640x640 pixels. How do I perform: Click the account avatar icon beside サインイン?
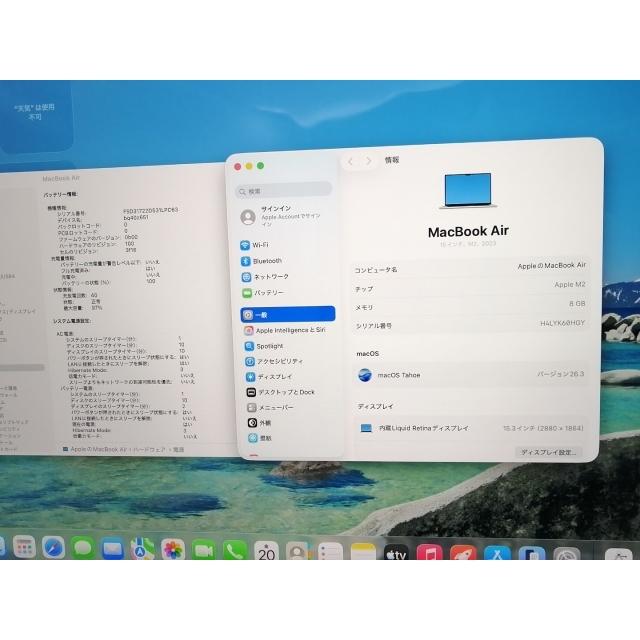(248, 217)
